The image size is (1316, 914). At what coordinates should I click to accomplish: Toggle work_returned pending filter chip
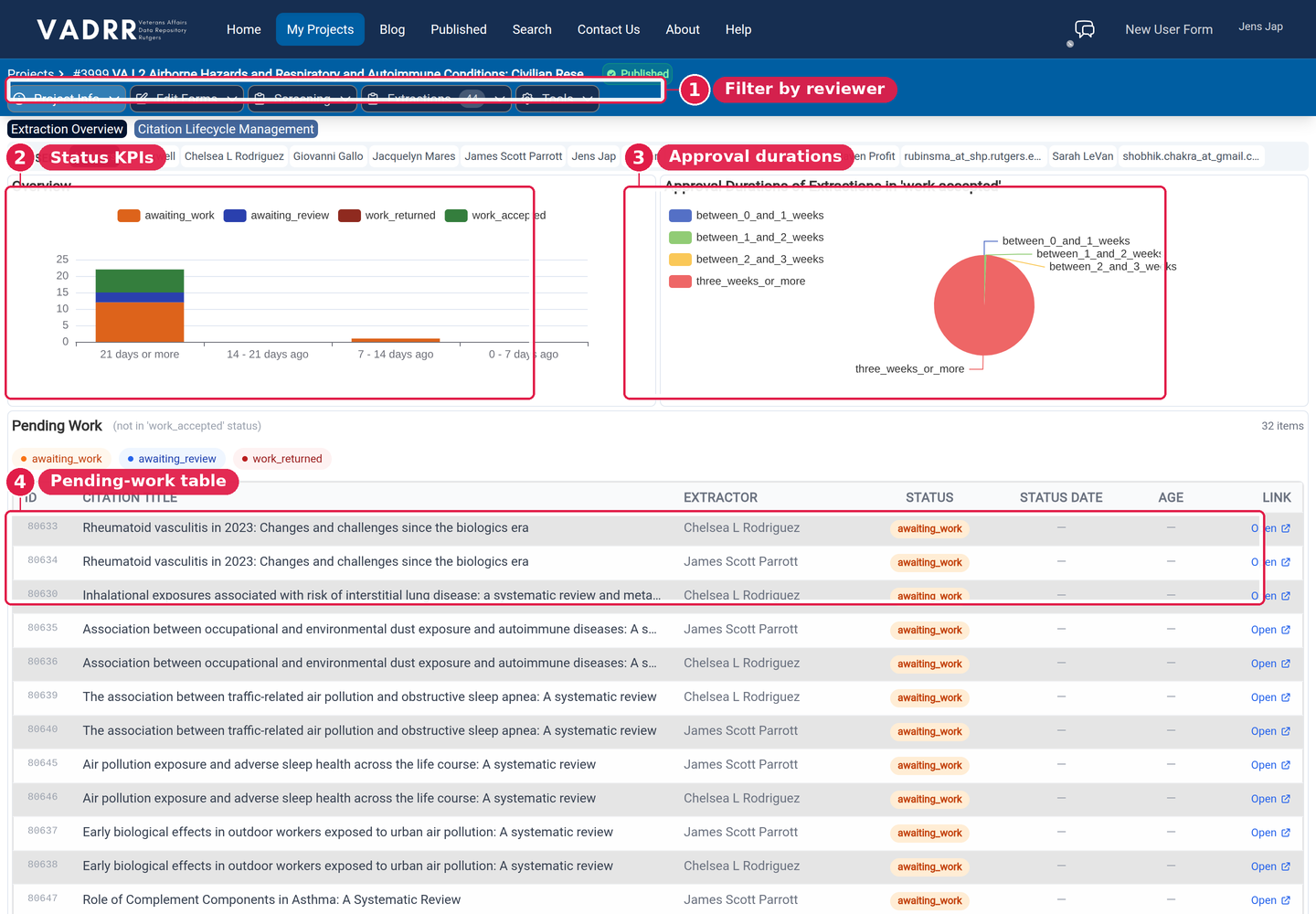(281, 459)
